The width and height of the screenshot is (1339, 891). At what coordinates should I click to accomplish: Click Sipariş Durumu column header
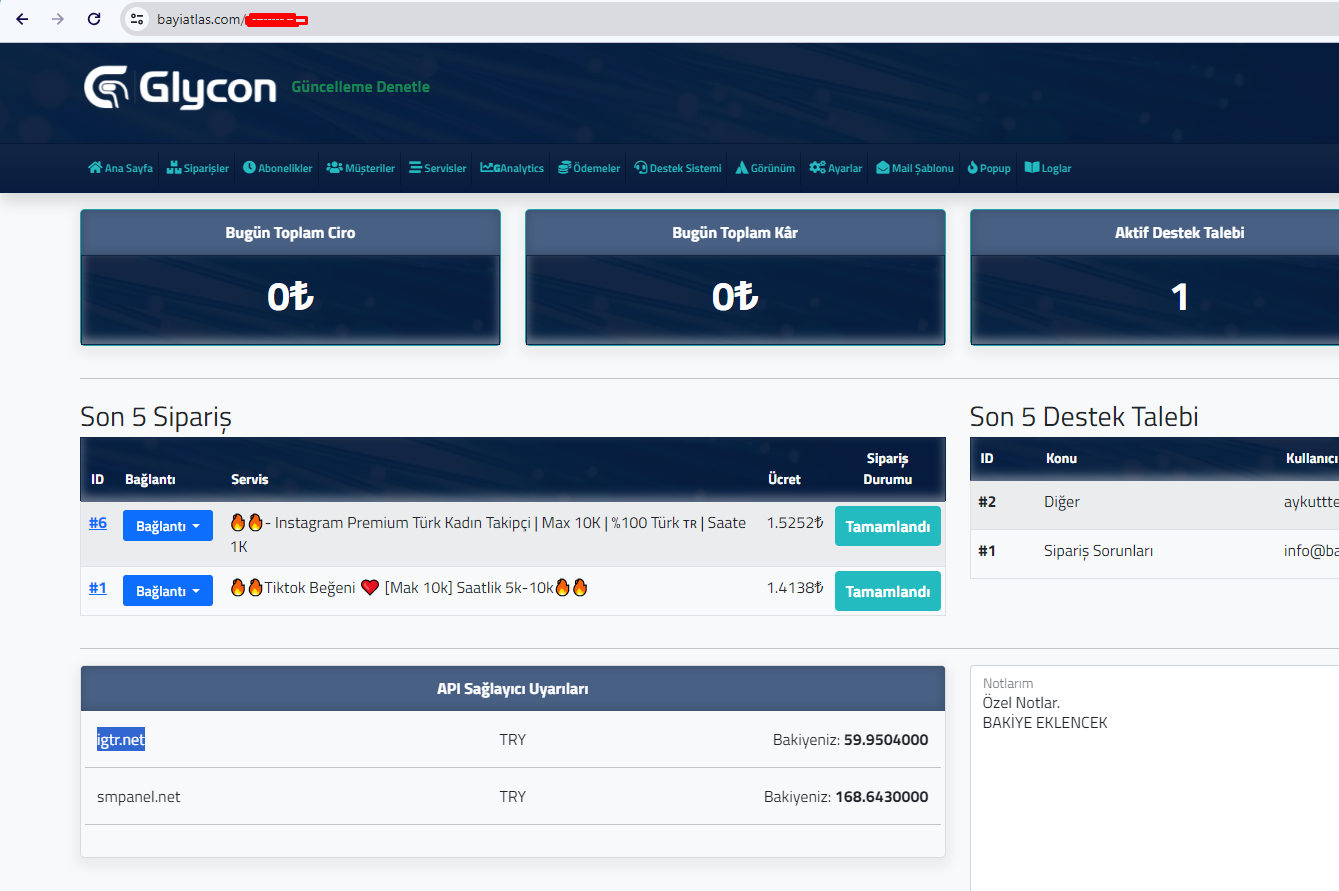pyautogui.click(x=888, y=469)
